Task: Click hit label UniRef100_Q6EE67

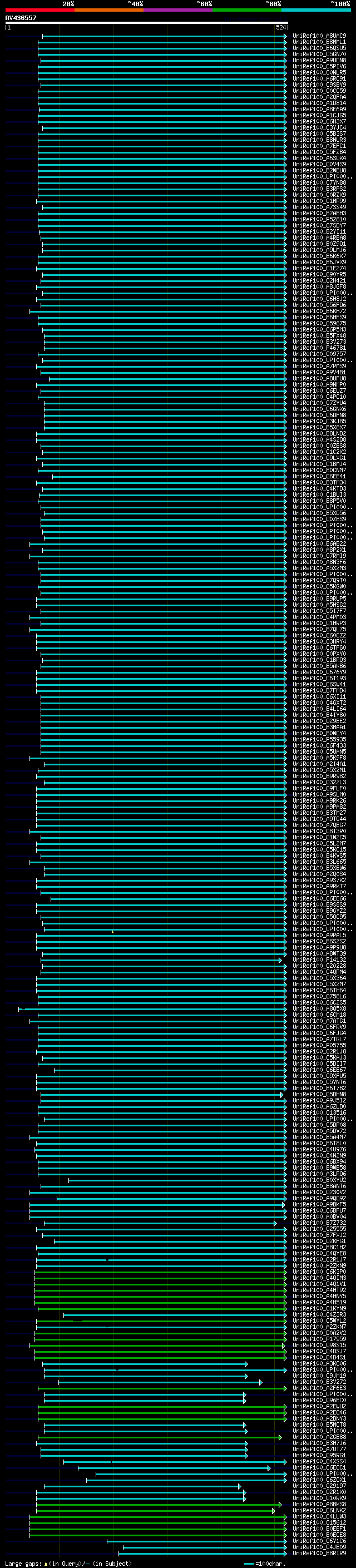Action: pos(319,1070)
